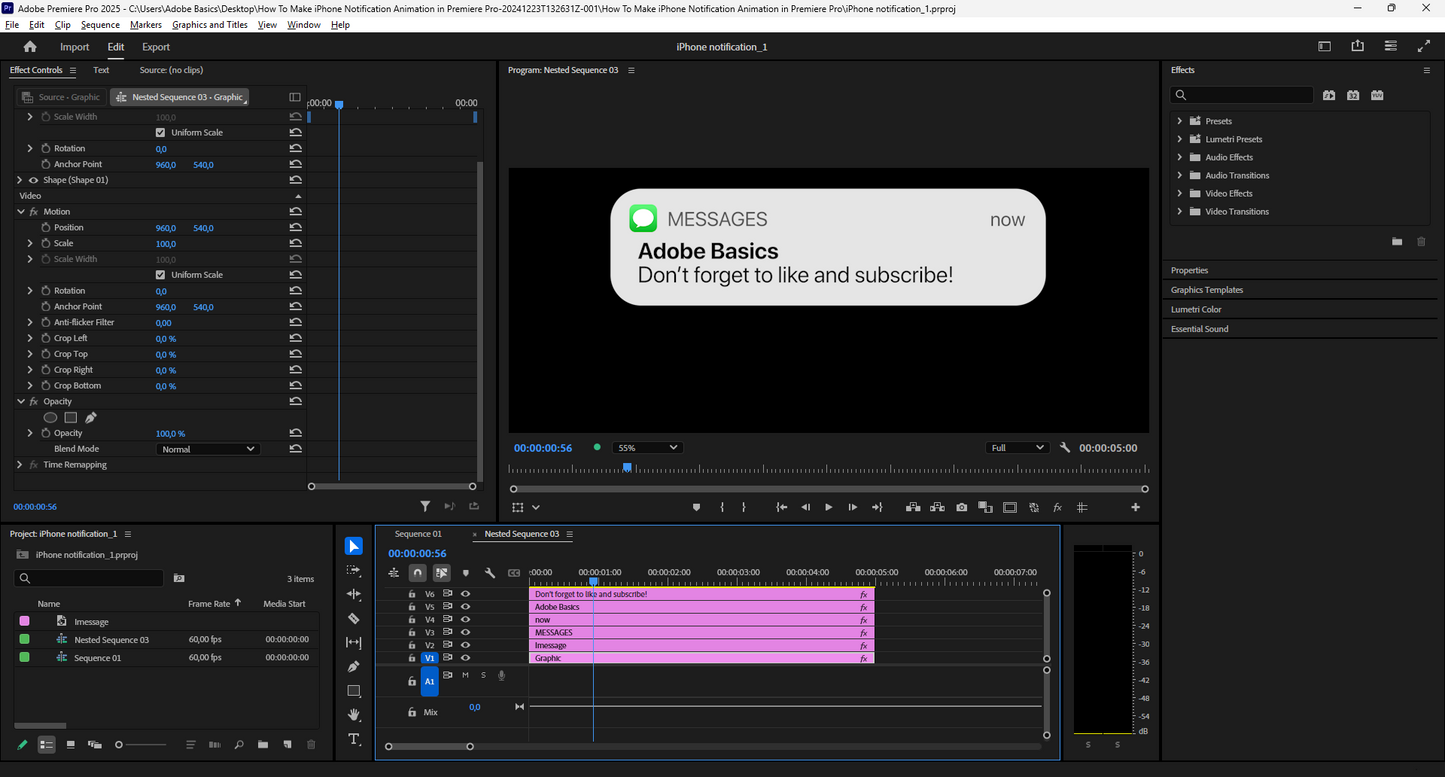Screen dimensions: 1445x777
Task: Select the Pen tool in the tools panel
Action: click(354, 667)
